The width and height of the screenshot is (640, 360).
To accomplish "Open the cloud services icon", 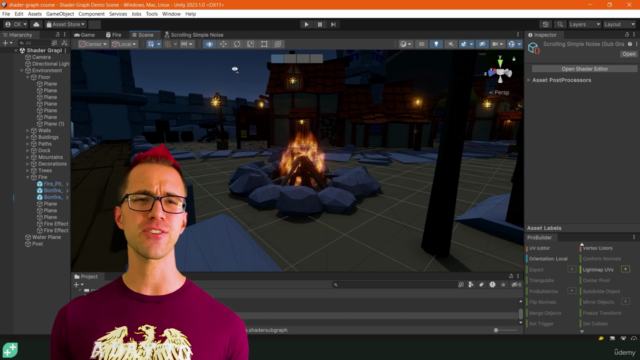I will [x=36, y=24].
